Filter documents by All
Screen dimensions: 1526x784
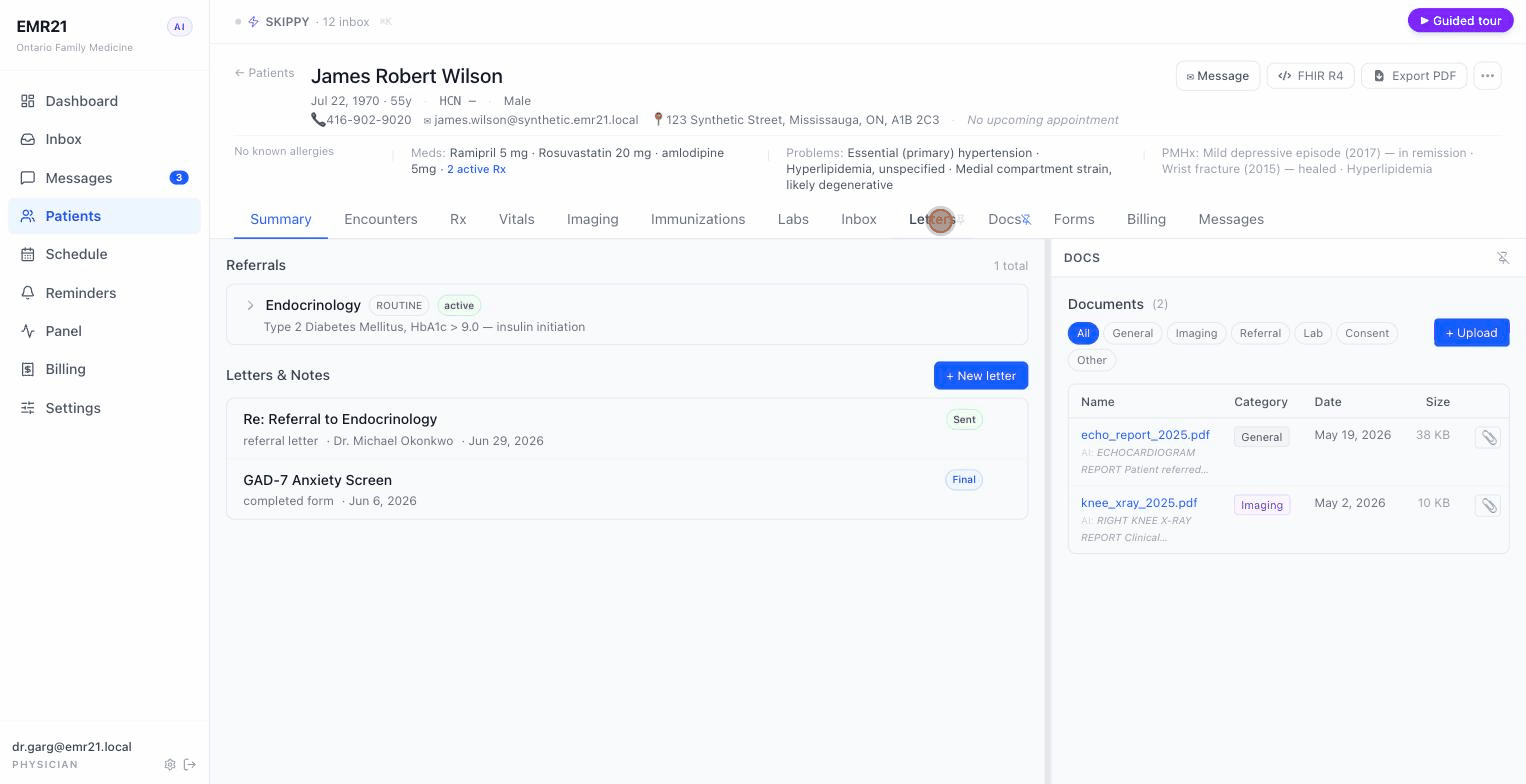1083,333
